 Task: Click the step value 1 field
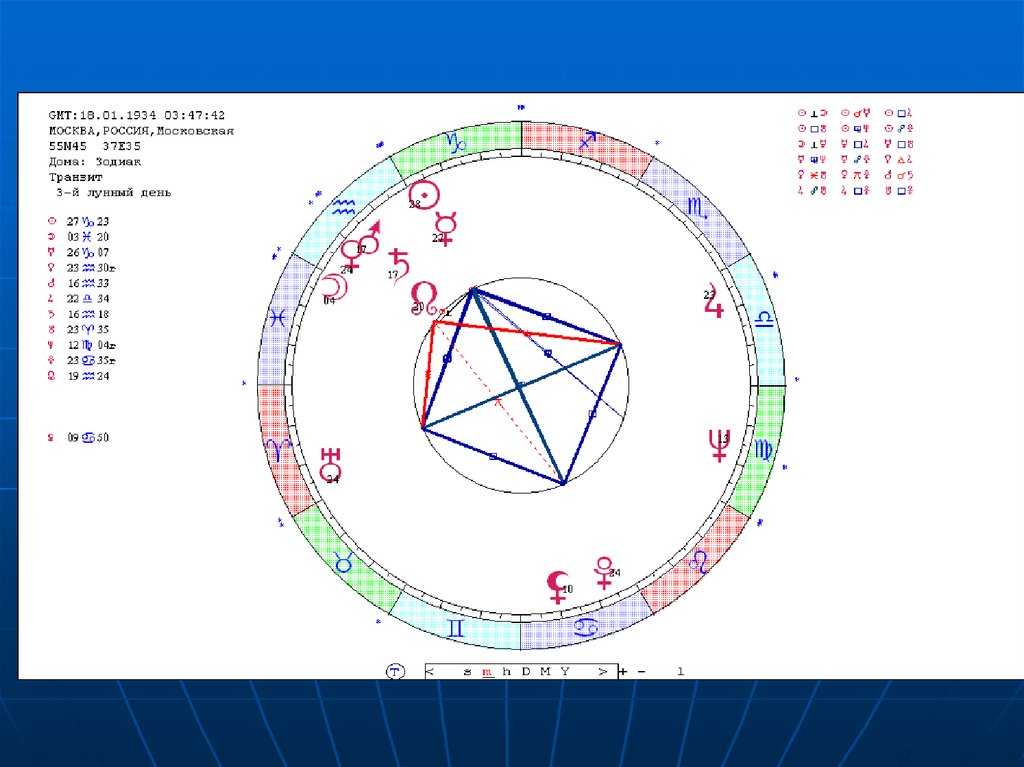click(680, 671)
